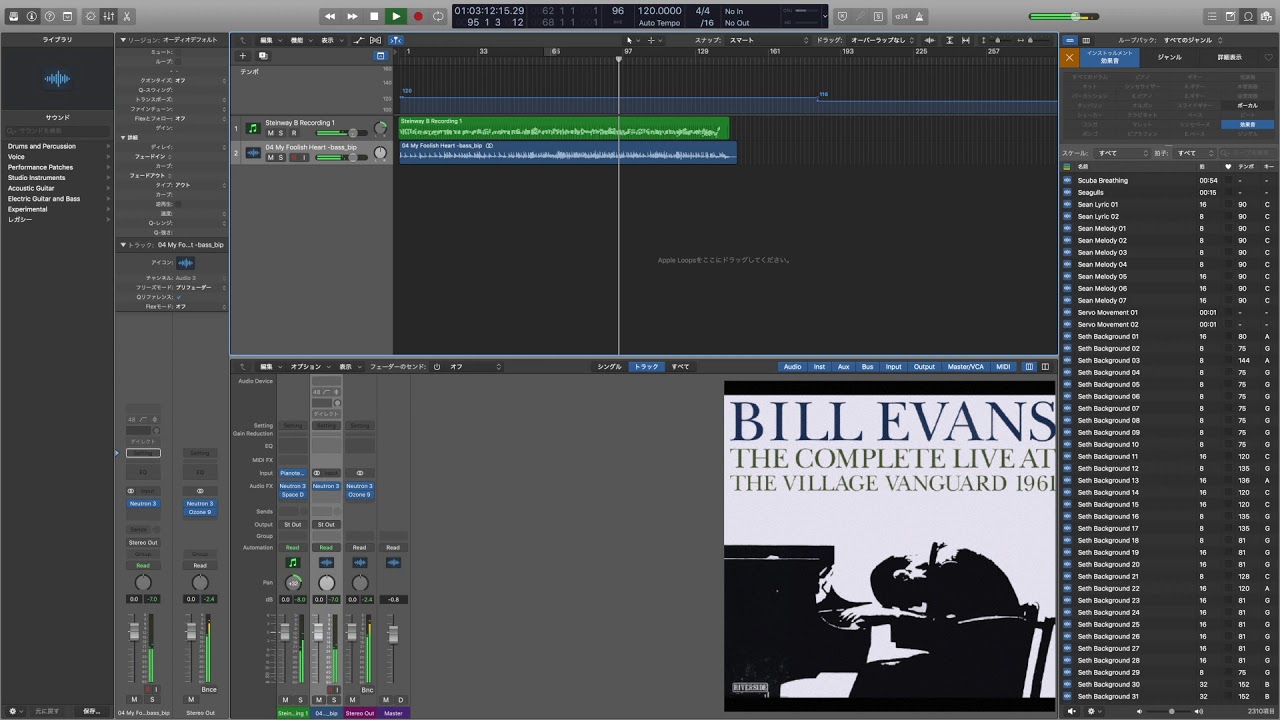The width and height of the screenshot is (1280, 720).
Task: Open the Note Pads button
Action: pyautogui.click(x=1230, y=17)
